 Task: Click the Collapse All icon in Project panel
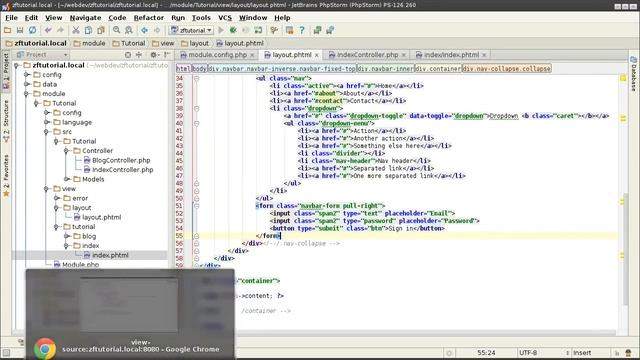pyautogui.click(x=139, y=55)
